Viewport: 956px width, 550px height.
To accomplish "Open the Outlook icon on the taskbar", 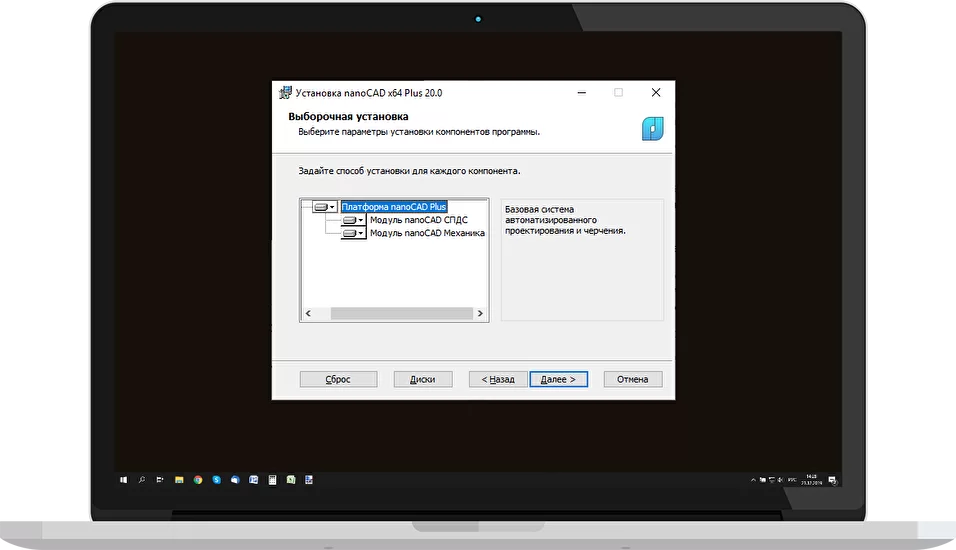I will pyautogui.click(x=254, y=480).
